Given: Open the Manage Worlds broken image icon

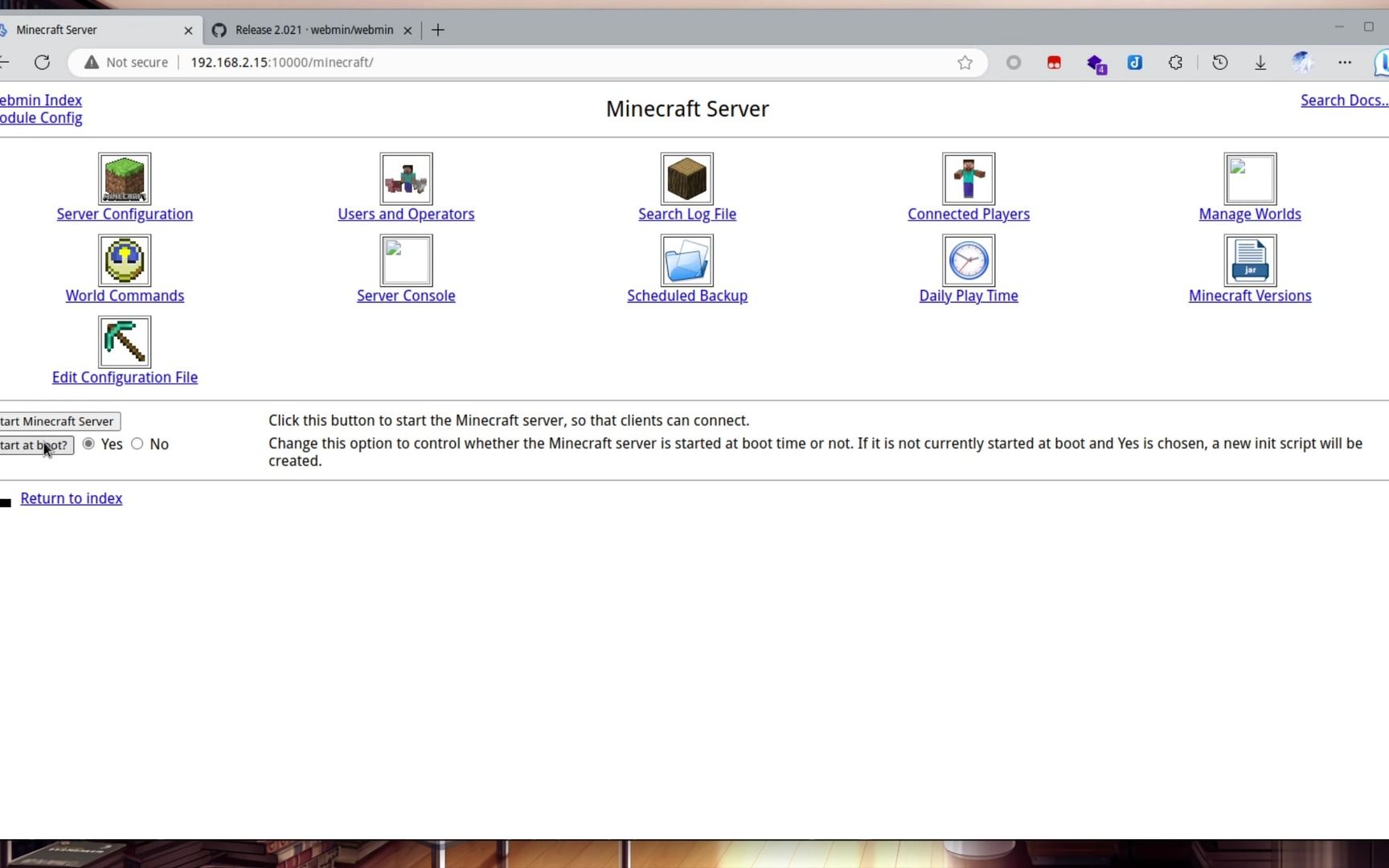Looking at the screenshot, I should [x=1250, y=178].
